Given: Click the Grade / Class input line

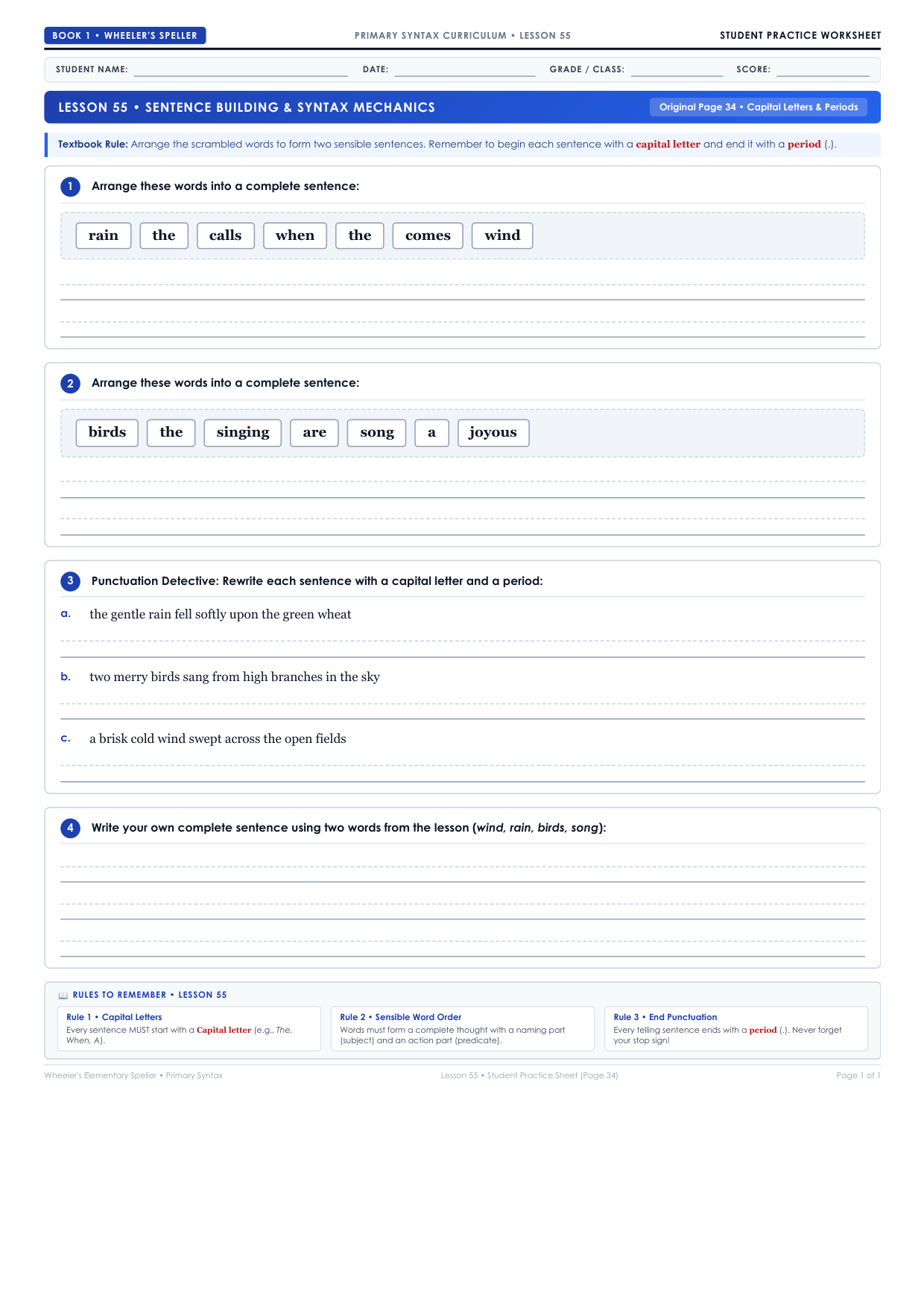Looking at the screenshot, I should point(677,70).
